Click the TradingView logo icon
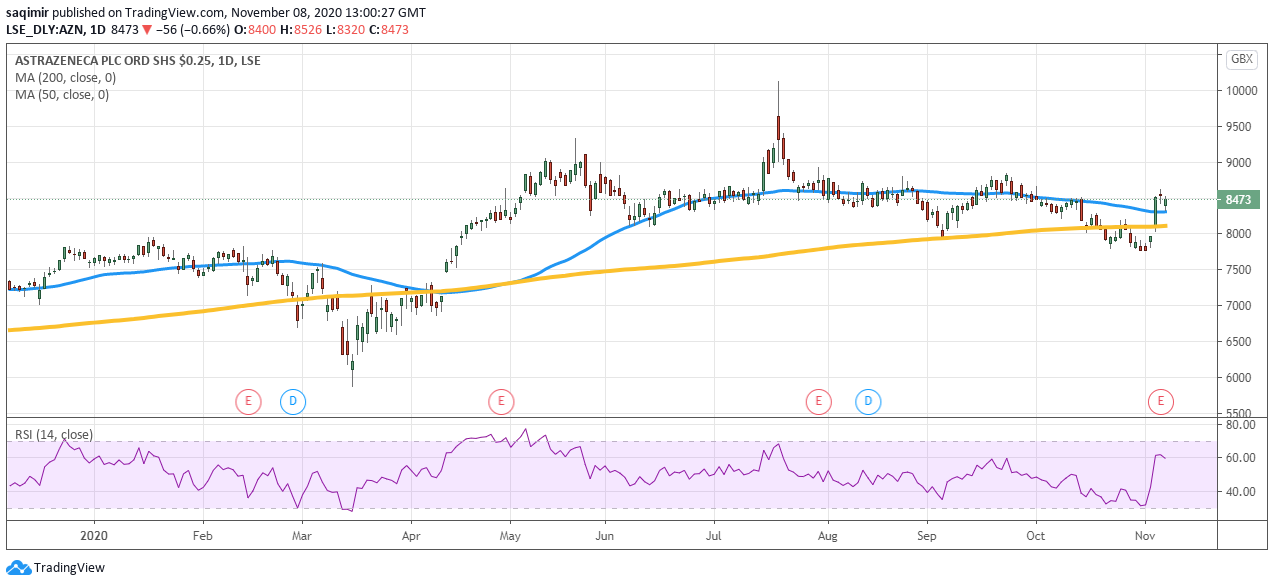The image size is (1274, 586). (18, 567)
